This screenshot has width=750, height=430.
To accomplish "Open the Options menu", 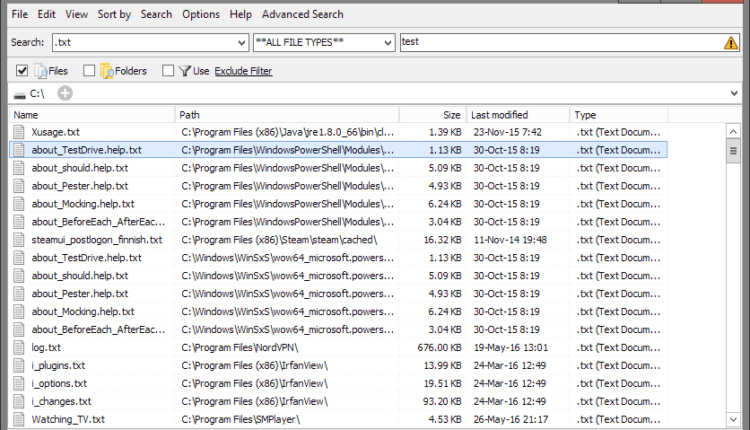I will [201, 14].
